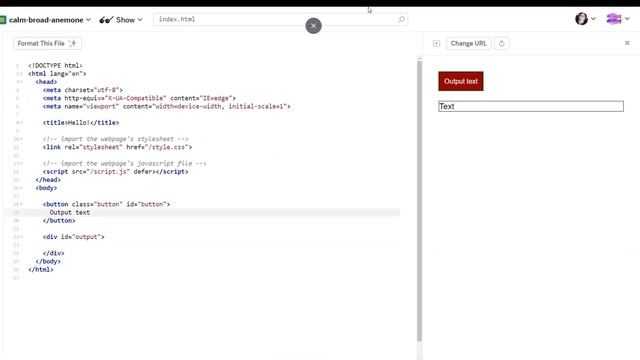
Task: Close the preview pane with the X
Action: click(x=627, y=43)
